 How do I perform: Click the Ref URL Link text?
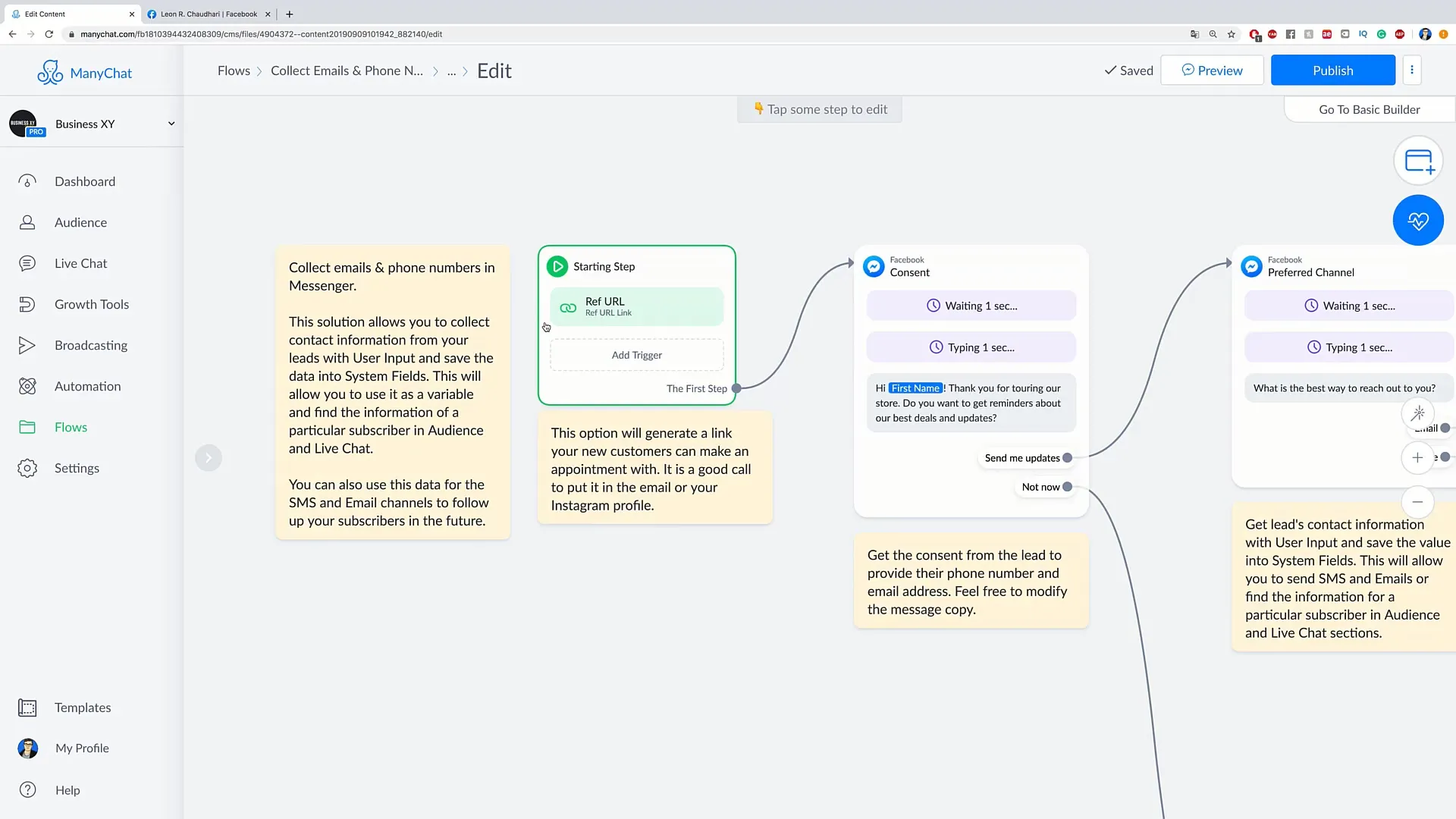tap(608, 312)
